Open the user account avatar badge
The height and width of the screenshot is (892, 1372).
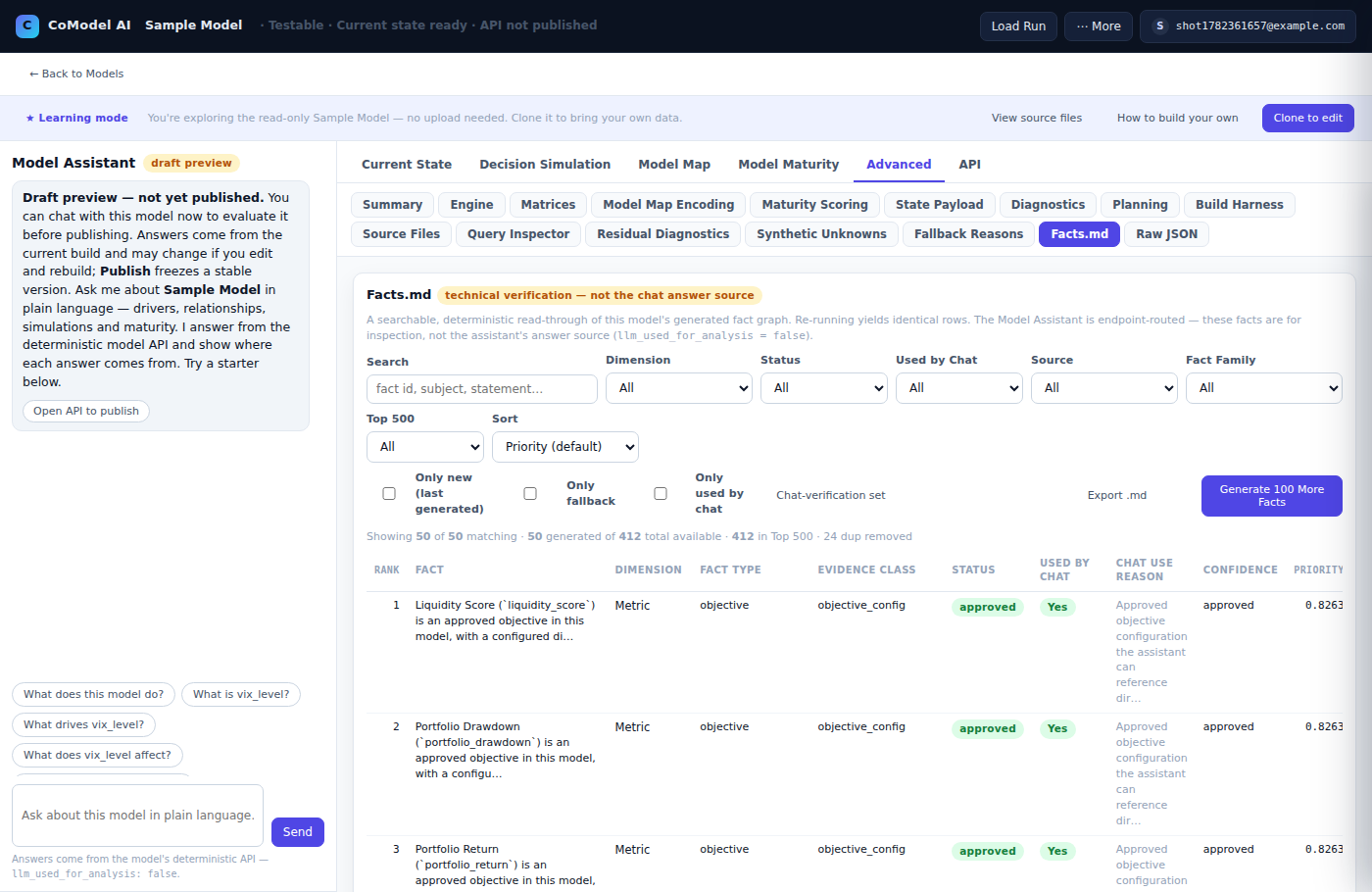[1160, 26]
